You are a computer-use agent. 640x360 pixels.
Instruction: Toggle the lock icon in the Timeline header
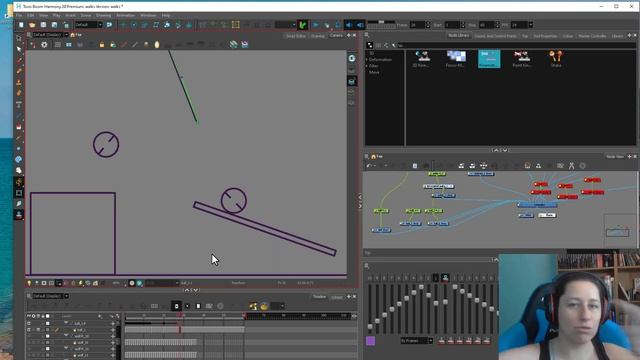(x=43, y=316)
